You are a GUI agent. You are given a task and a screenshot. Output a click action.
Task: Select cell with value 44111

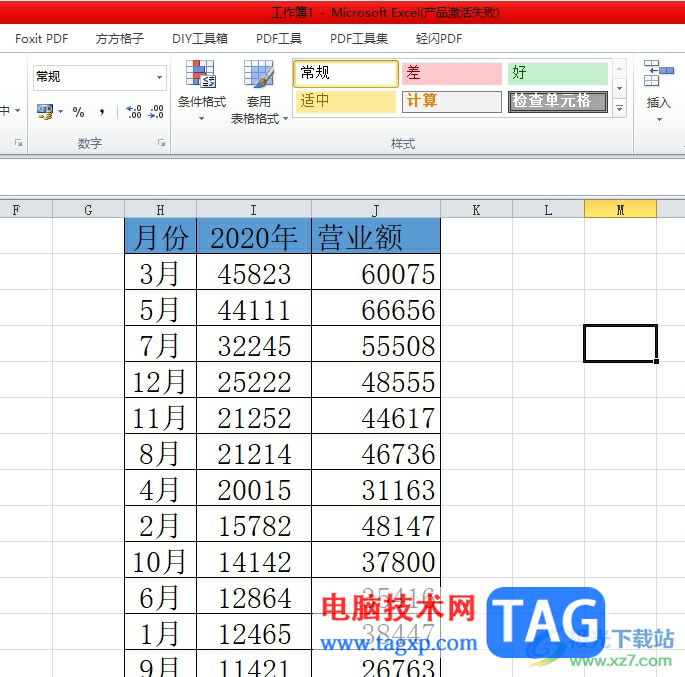point(254,307)
